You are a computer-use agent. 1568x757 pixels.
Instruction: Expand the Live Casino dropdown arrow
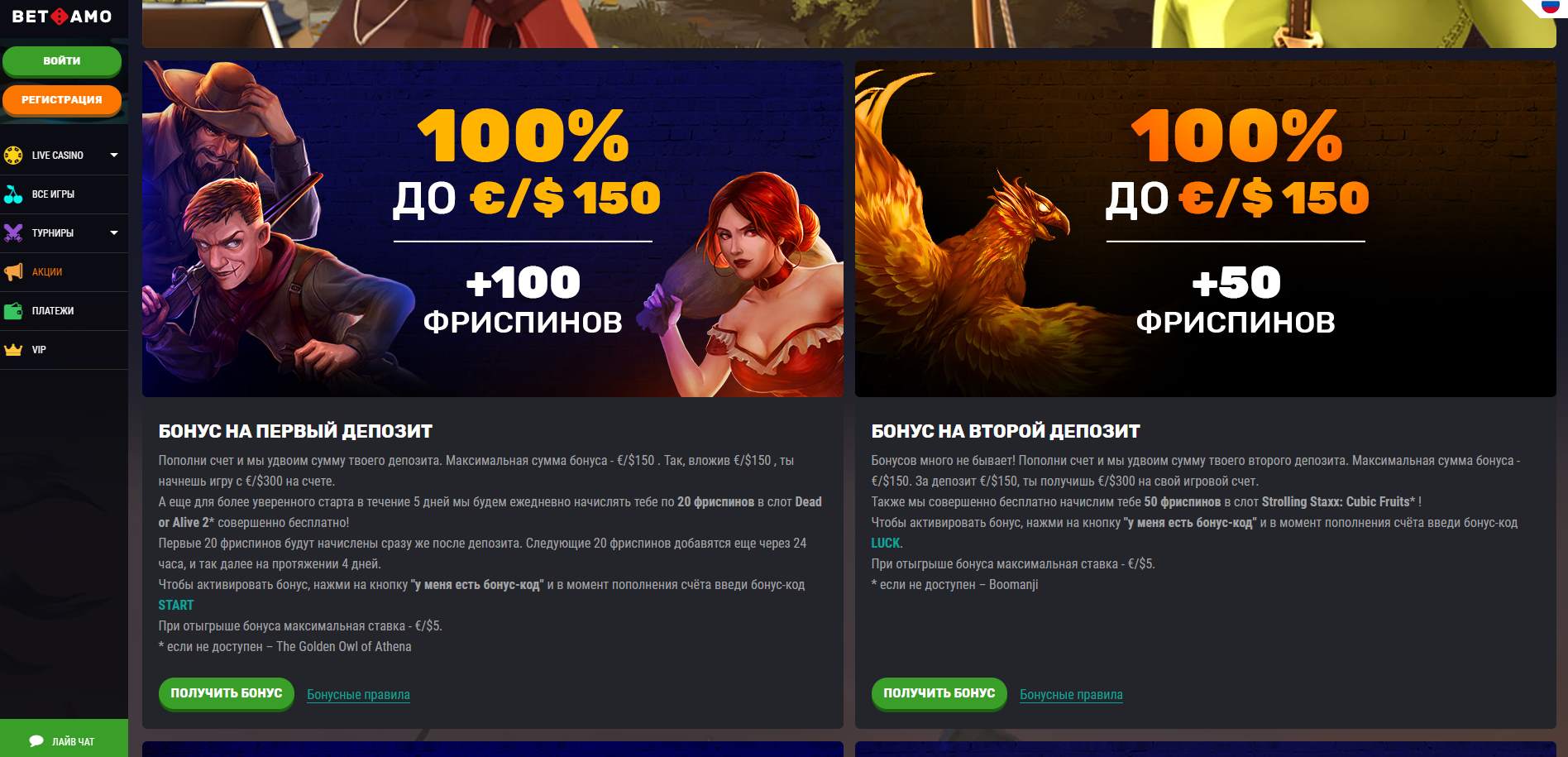tap(114, 155)
